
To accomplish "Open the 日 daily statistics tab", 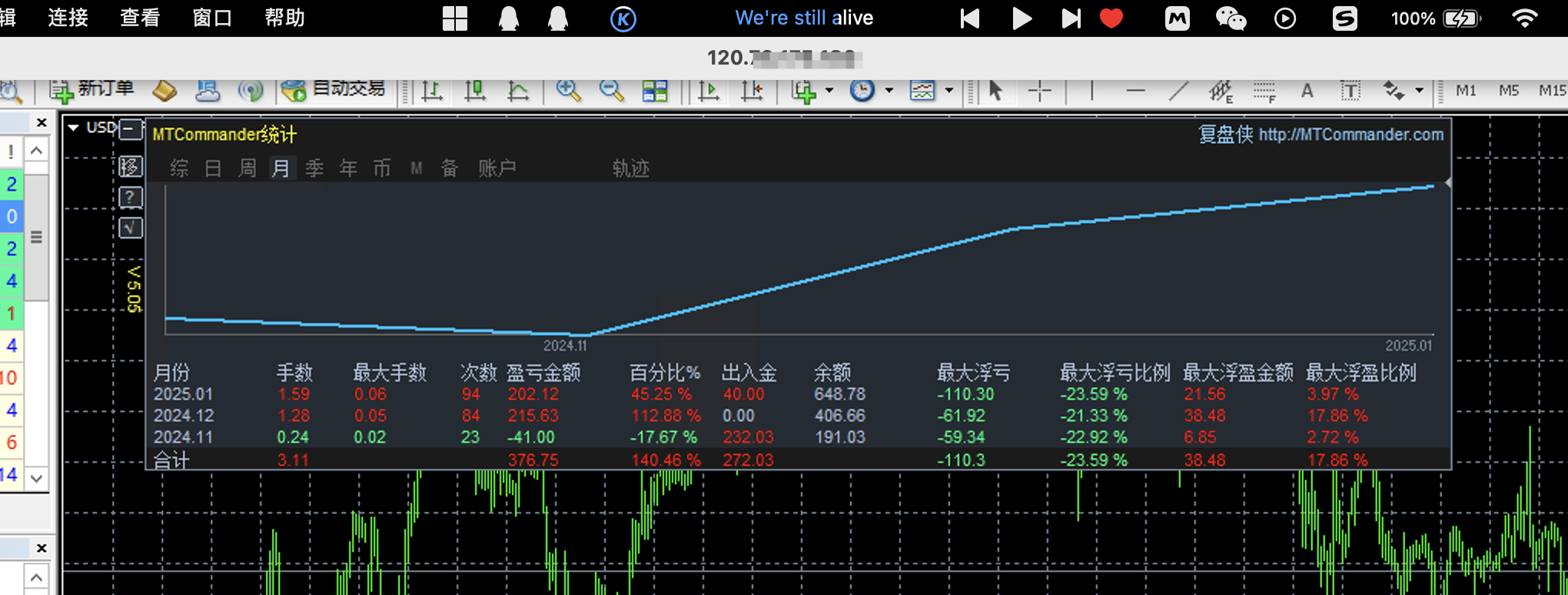I will pyautogui.click(x=213, y=168).
